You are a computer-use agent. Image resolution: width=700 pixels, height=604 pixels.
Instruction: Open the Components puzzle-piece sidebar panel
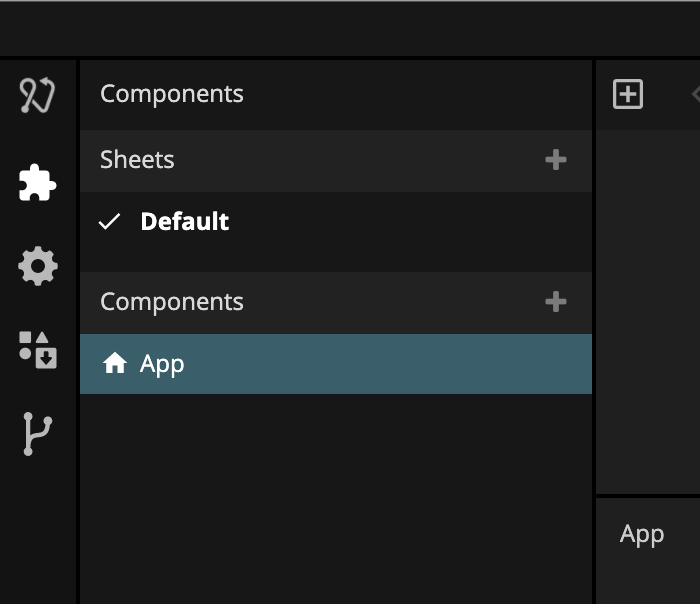[37, 183]
